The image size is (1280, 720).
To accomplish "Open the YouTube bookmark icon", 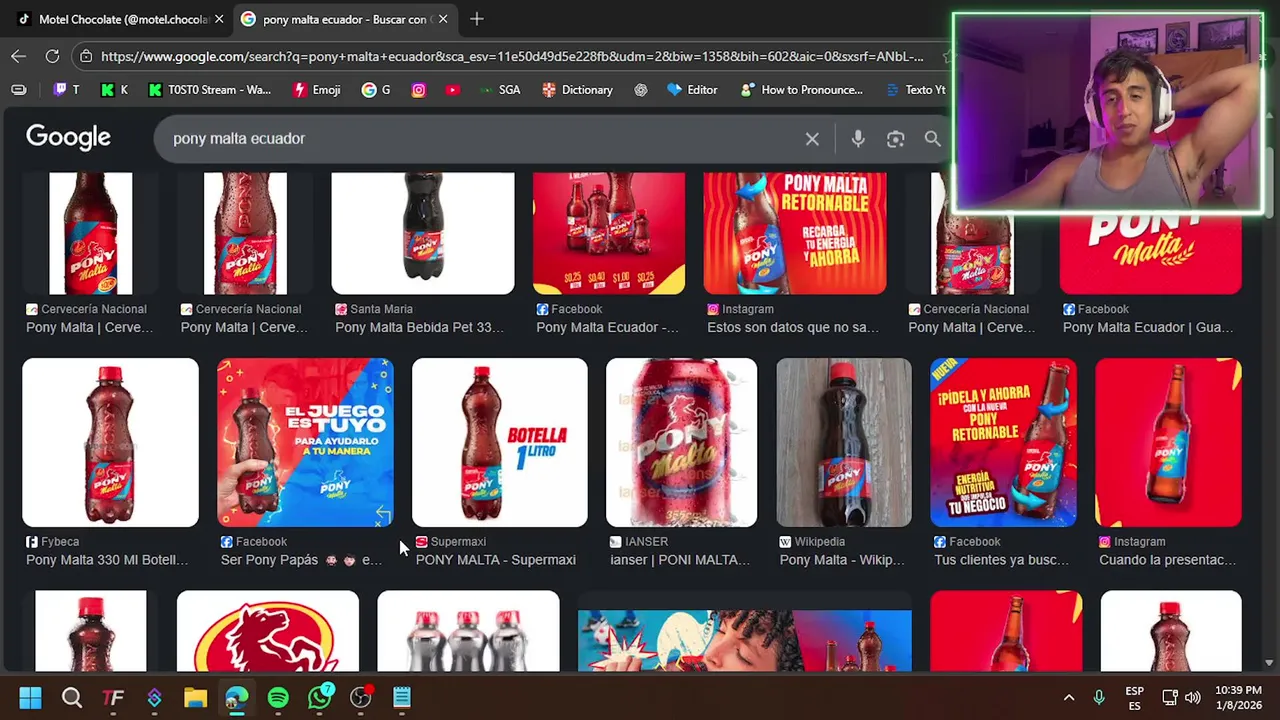I will [453, 90].
